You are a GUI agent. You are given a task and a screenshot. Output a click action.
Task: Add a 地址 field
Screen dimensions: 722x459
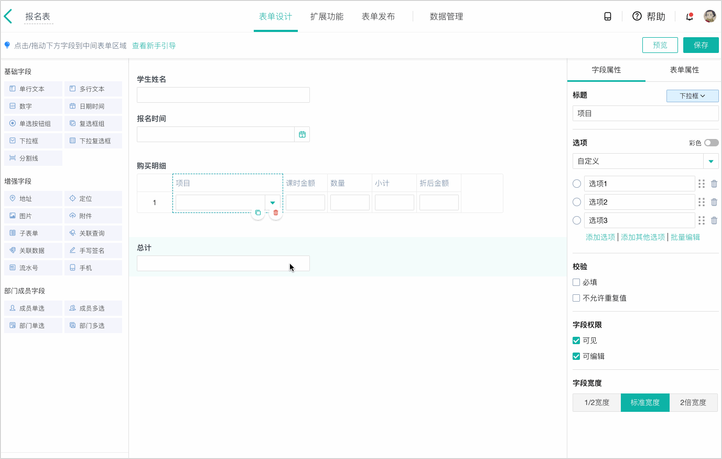33,198
